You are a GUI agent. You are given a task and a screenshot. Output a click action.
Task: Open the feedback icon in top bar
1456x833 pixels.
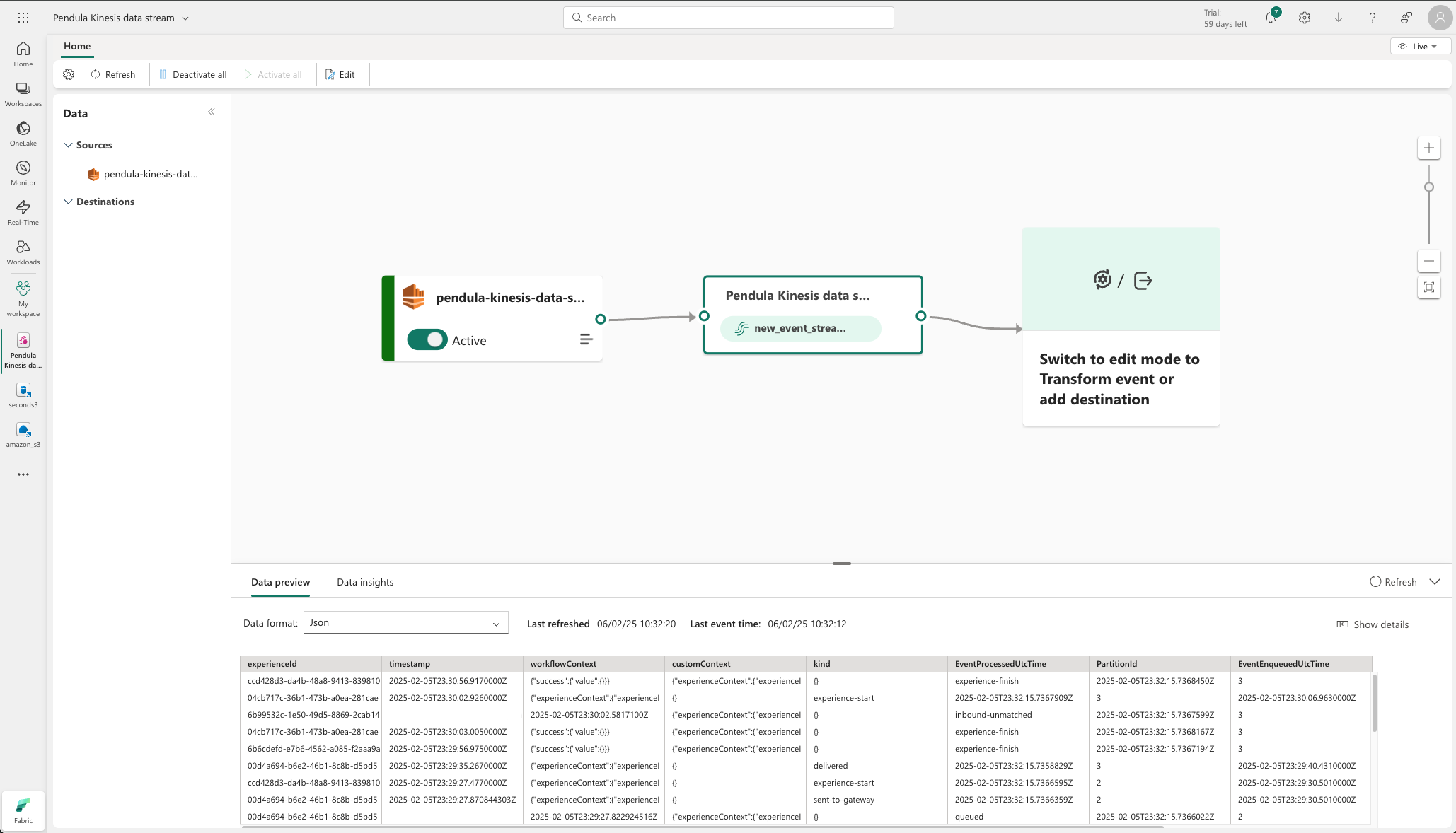click(x=1406, y=18)
